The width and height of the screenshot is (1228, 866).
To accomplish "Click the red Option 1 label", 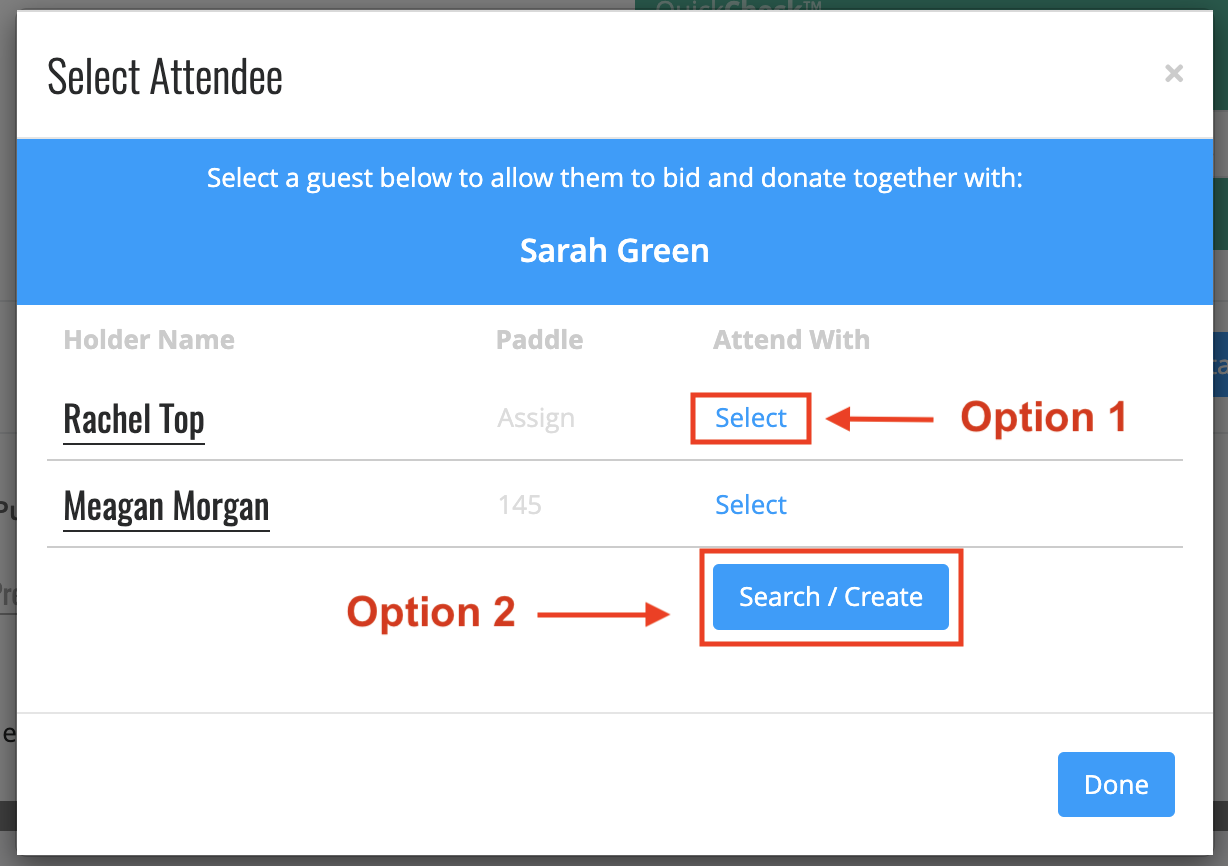I will (x=1044, y=417).
